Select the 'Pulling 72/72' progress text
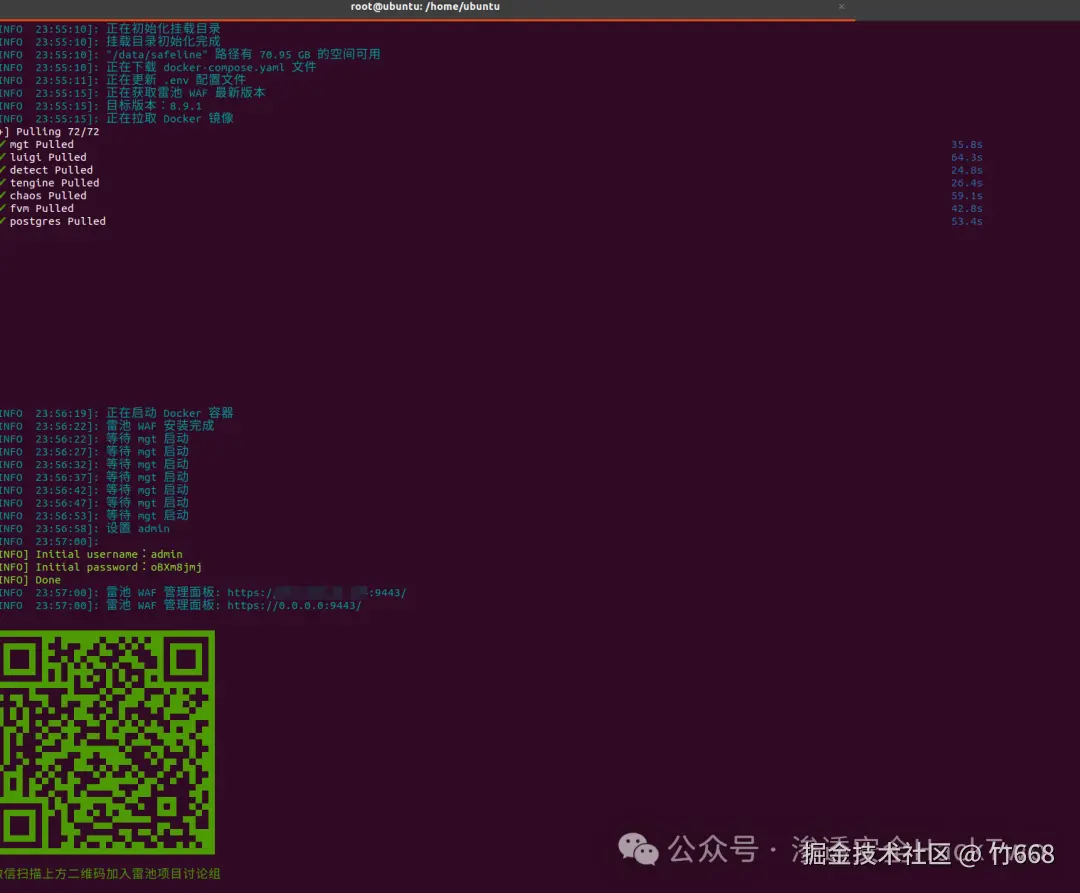 (58, 132)
